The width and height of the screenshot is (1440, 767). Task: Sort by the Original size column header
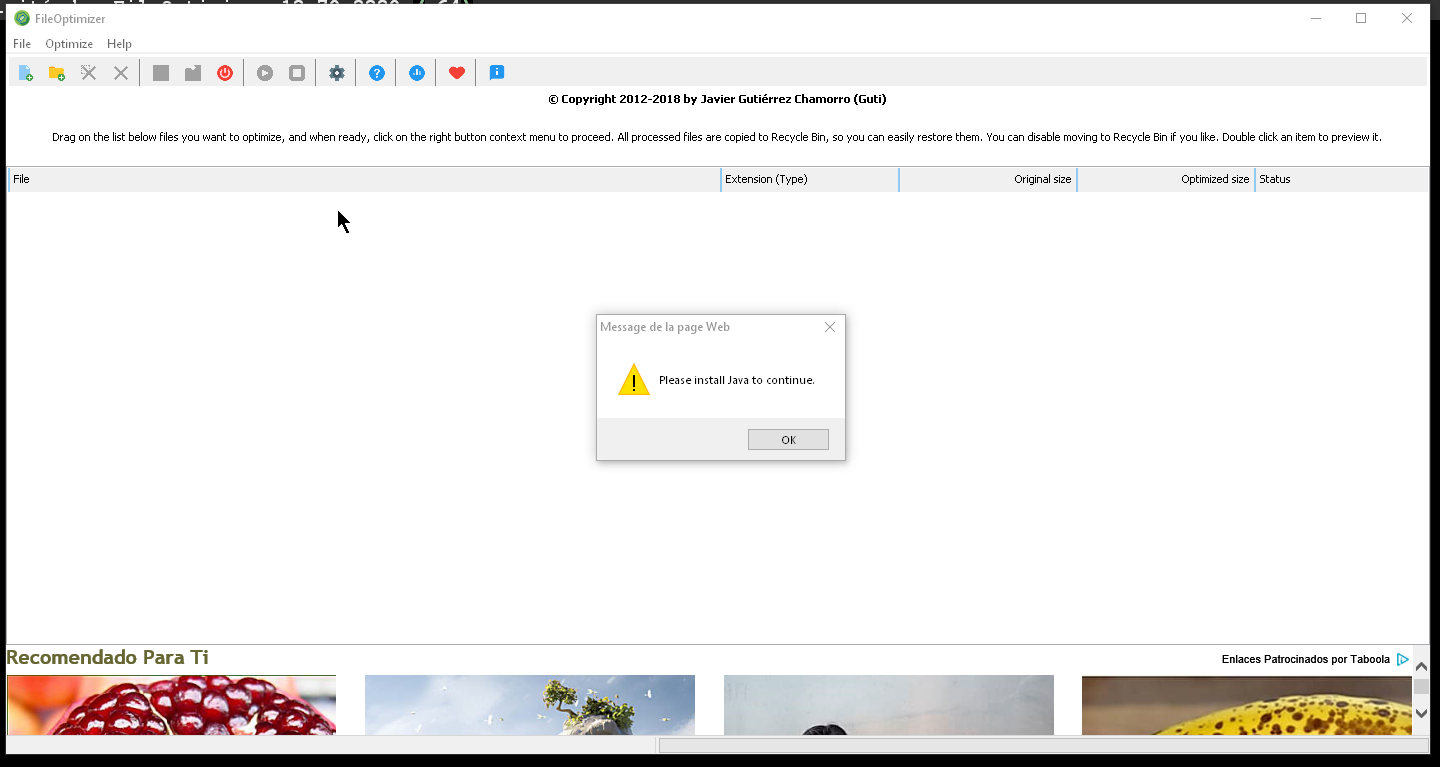(x=987, y=180)
